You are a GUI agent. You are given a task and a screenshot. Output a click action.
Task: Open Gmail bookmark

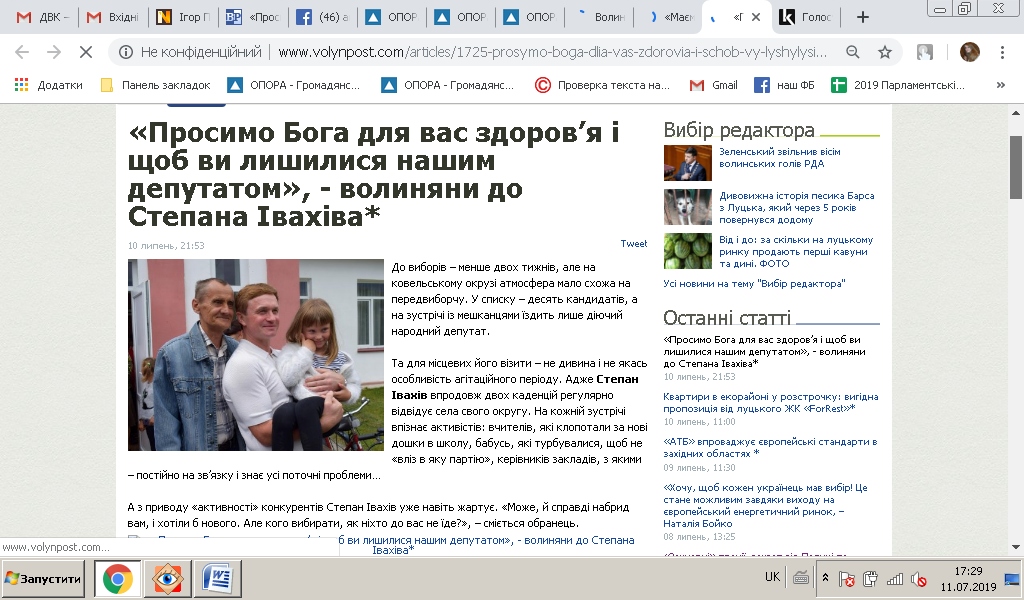coord(714,85)
